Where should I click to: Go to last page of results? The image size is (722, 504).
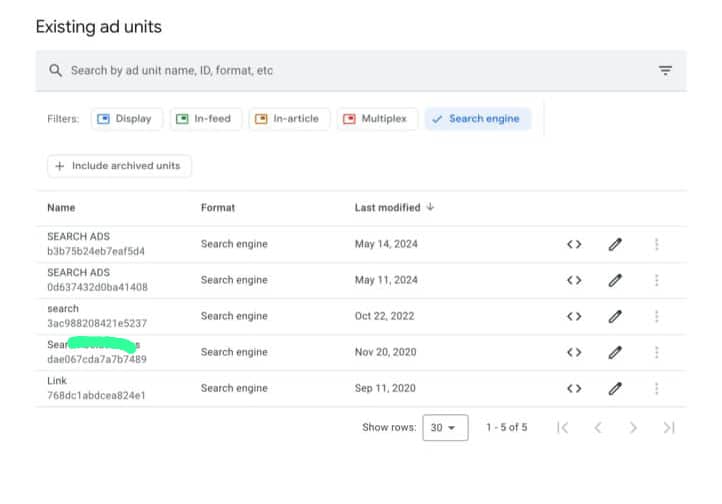[x=669, y=428]
